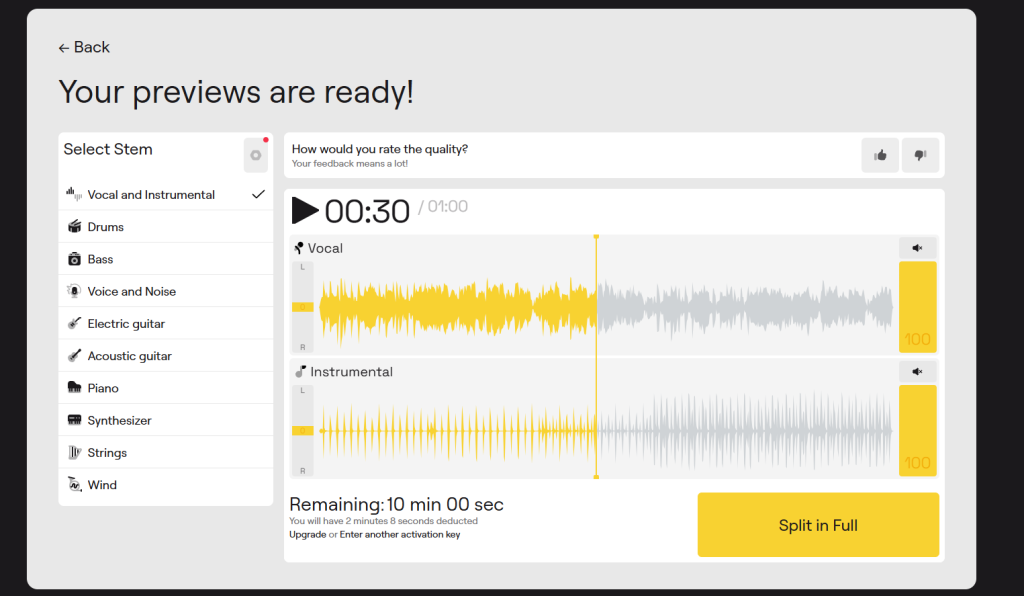Pick the Piano stem icon
The image size is (1024, 596).
[74, 388]
